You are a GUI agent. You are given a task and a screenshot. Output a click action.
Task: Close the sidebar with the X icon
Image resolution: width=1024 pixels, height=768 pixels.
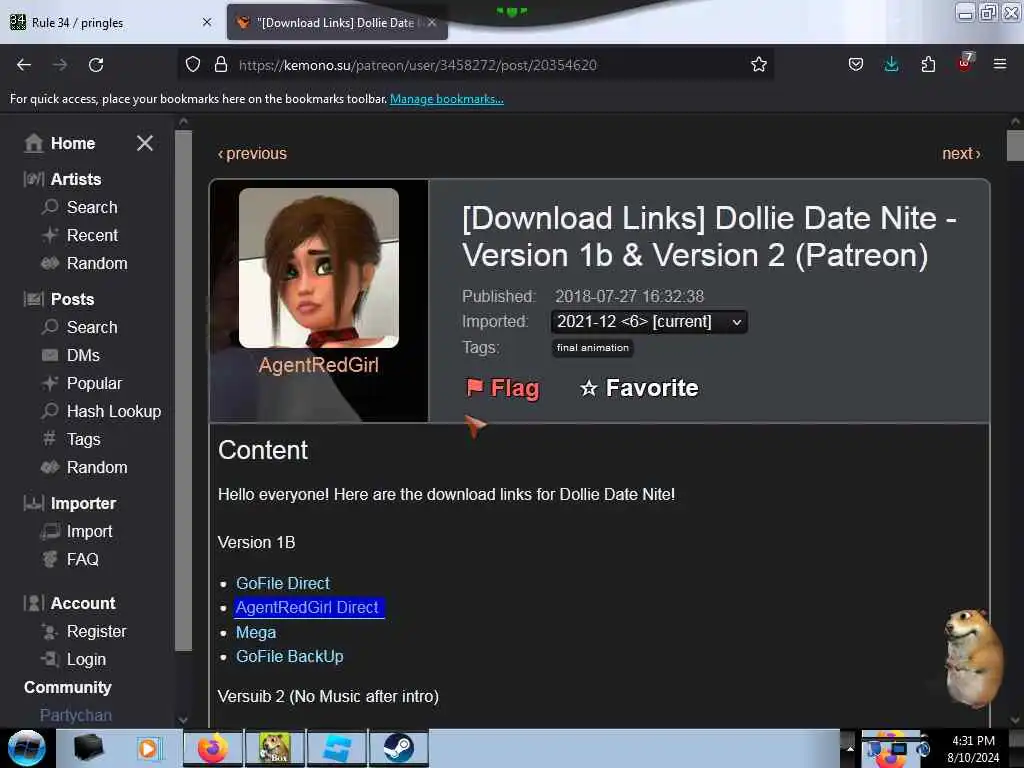point(145,143)
